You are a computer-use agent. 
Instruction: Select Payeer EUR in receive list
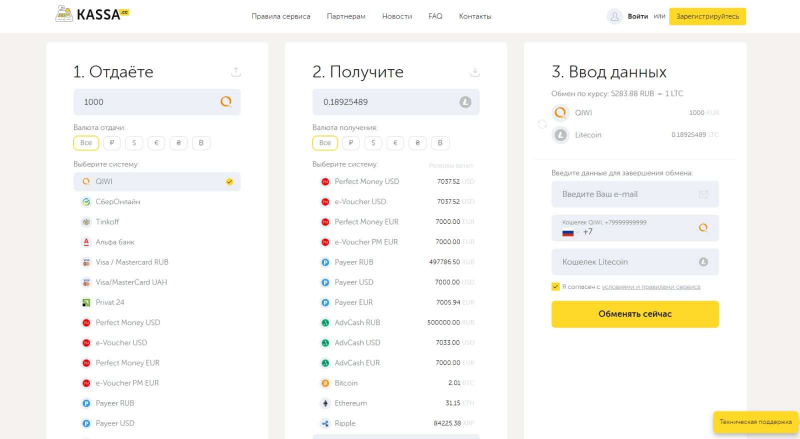[x=395, y=302]
